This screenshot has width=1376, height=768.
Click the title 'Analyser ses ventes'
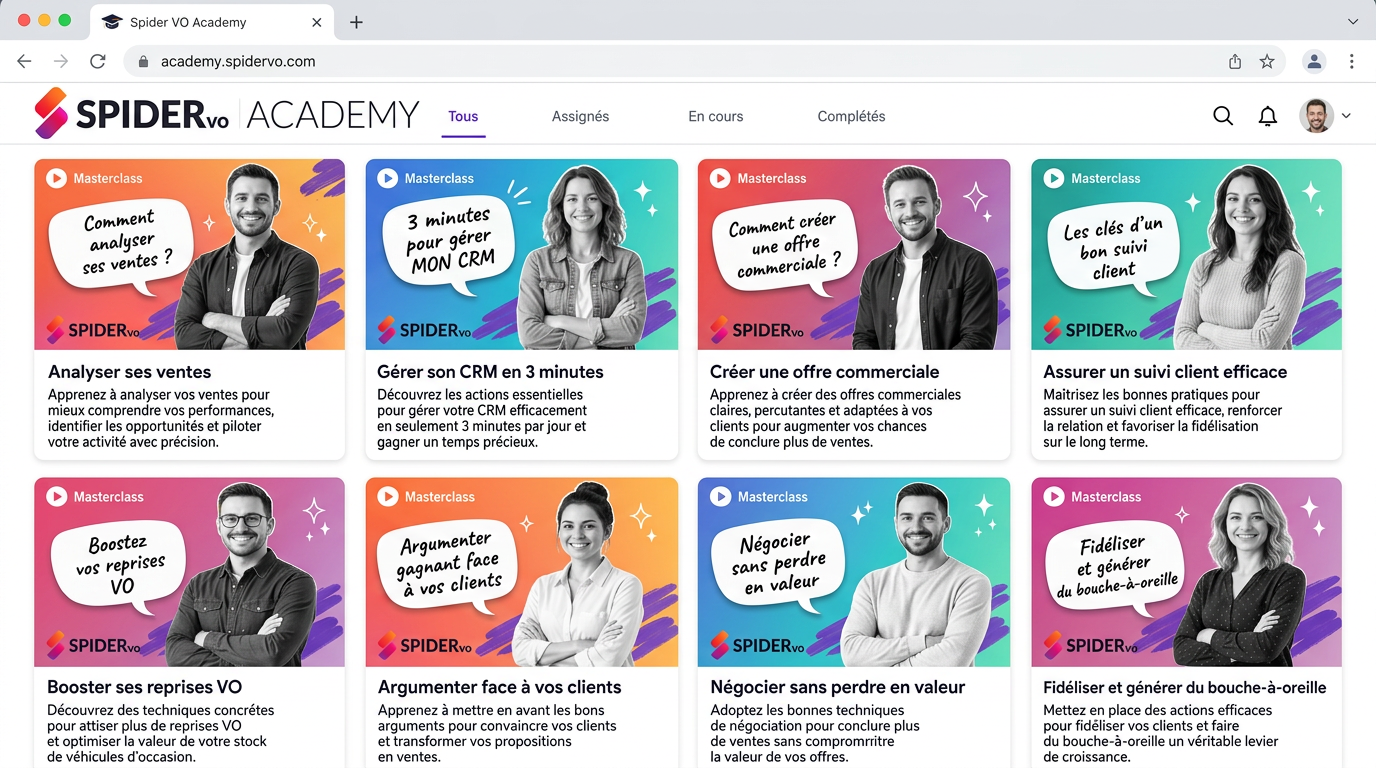(x=130, y=372)
